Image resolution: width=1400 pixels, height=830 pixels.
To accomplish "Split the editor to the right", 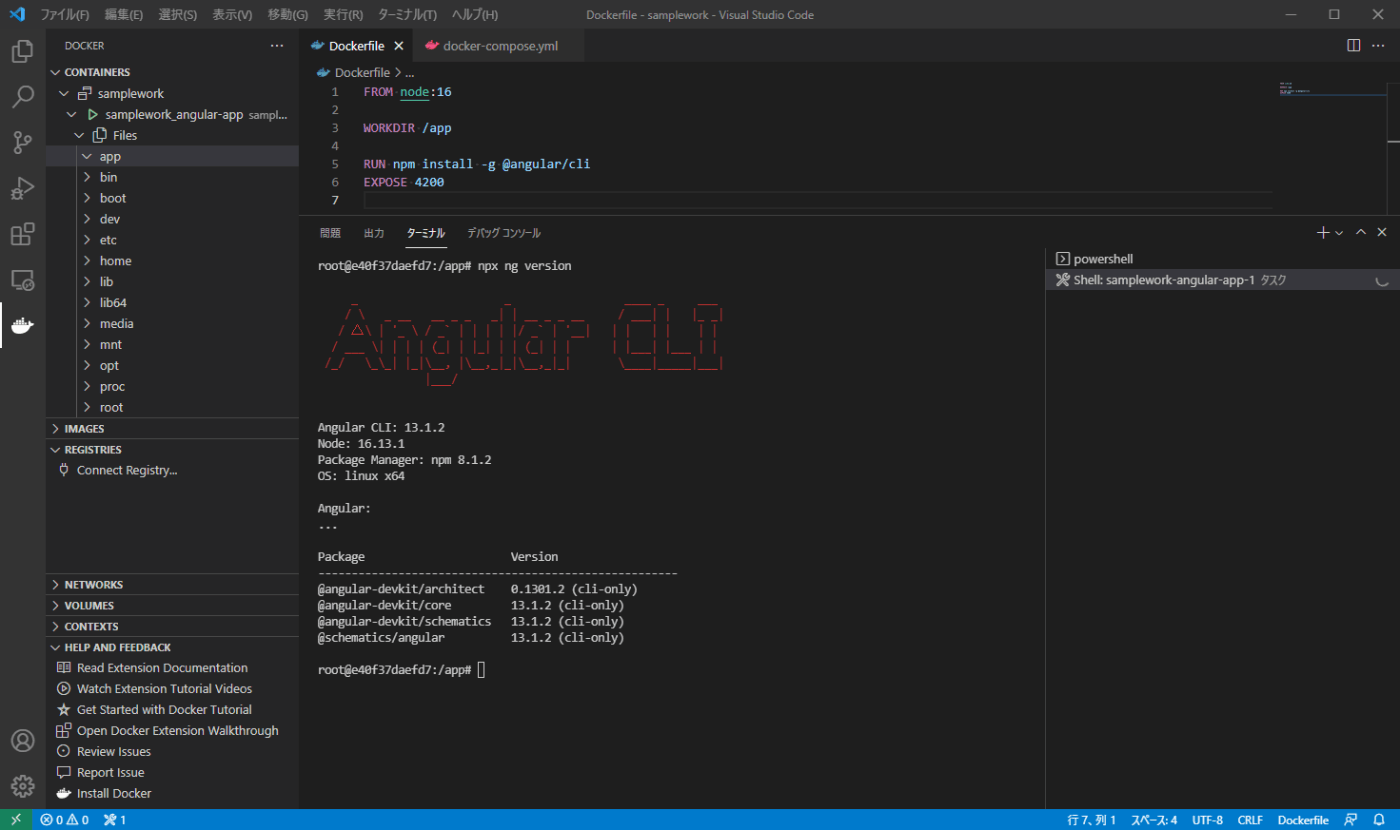I will pos(1353,45).
